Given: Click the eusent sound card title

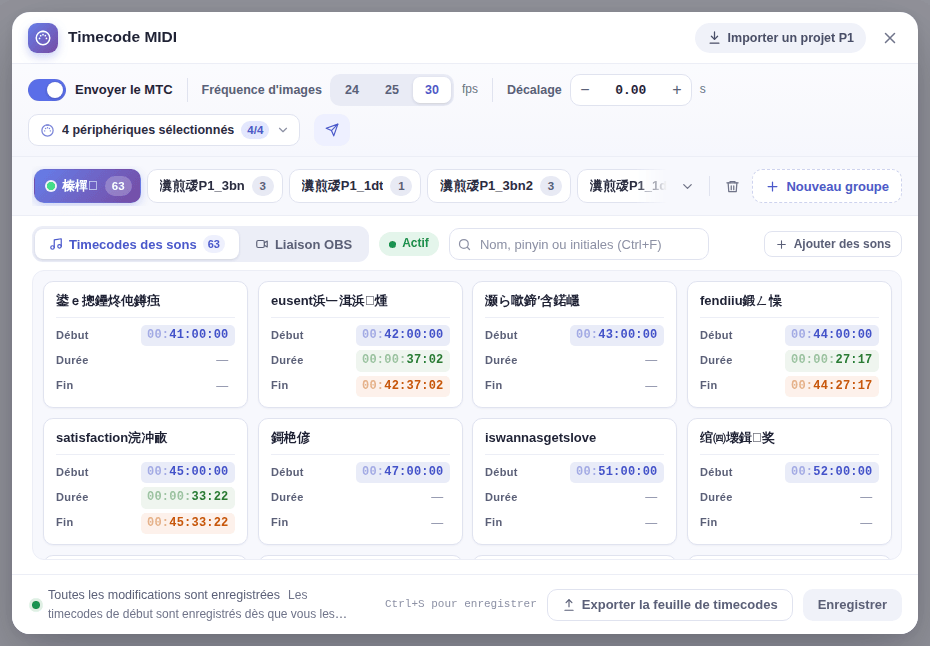Looking at the screenshot, I should pyautogui.click(x=329, y=301).
